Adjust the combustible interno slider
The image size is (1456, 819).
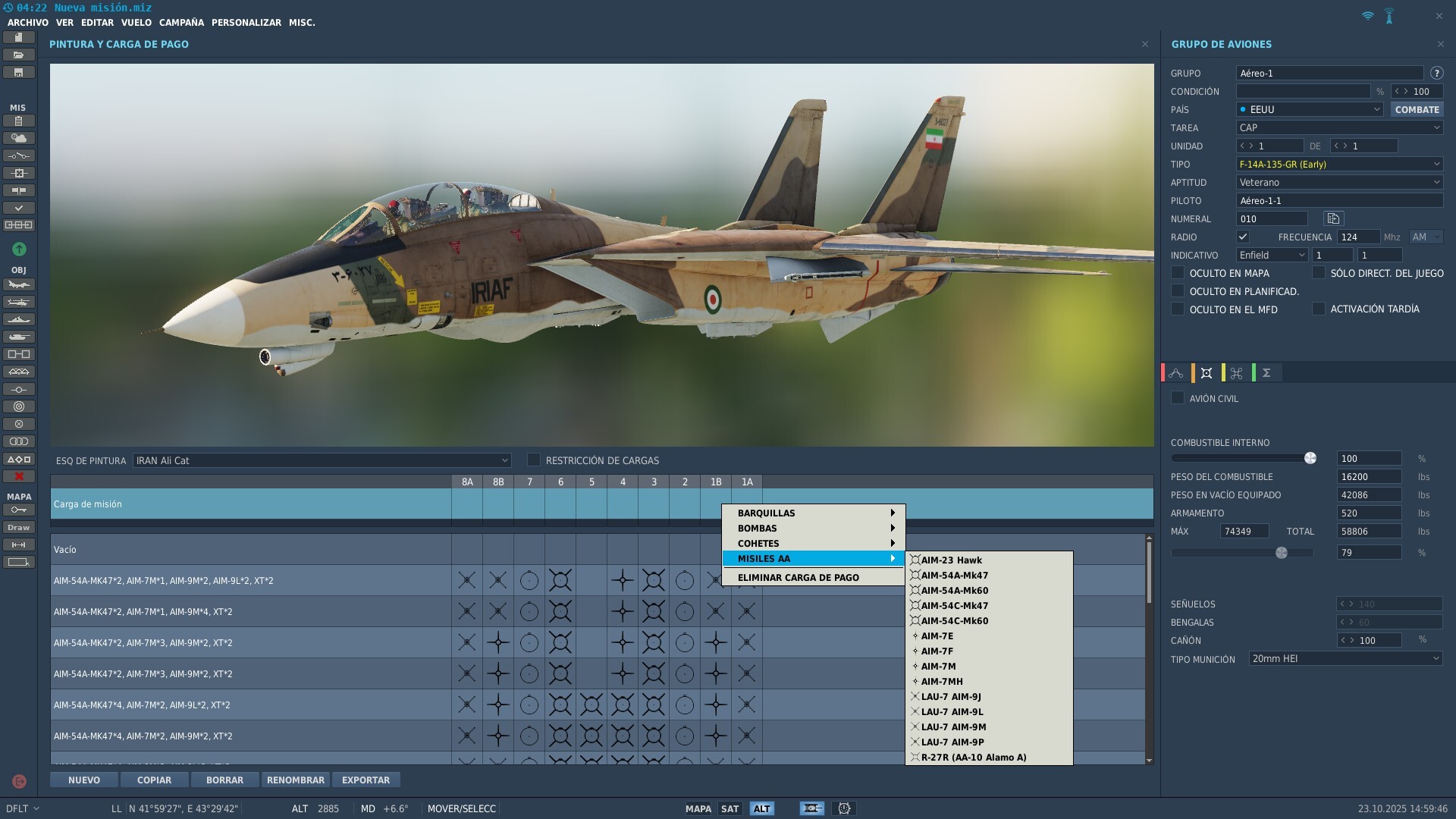point(1310,458)
